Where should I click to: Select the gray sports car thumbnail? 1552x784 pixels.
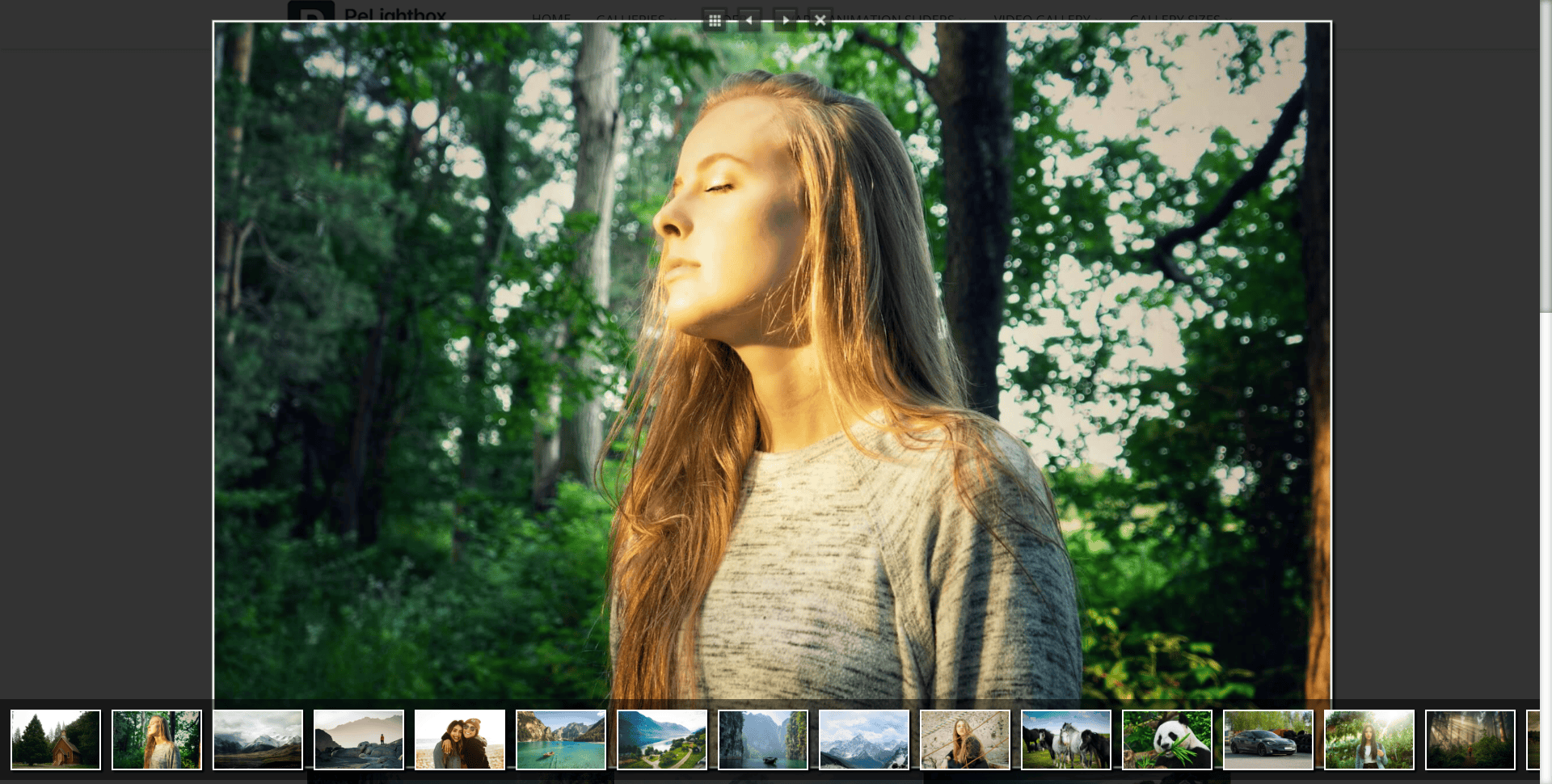point(1268,740)
